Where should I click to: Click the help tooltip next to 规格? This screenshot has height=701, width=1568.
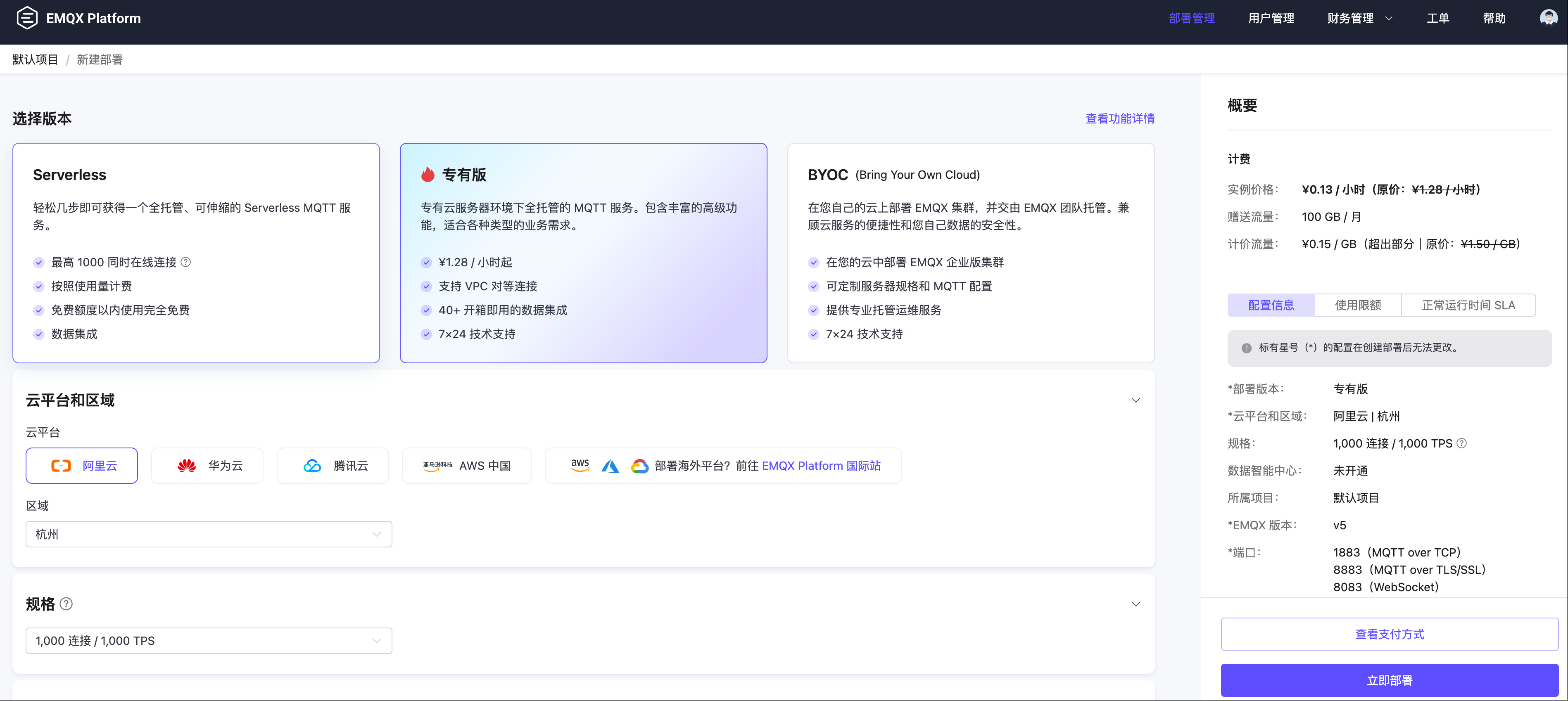(67, 604)
